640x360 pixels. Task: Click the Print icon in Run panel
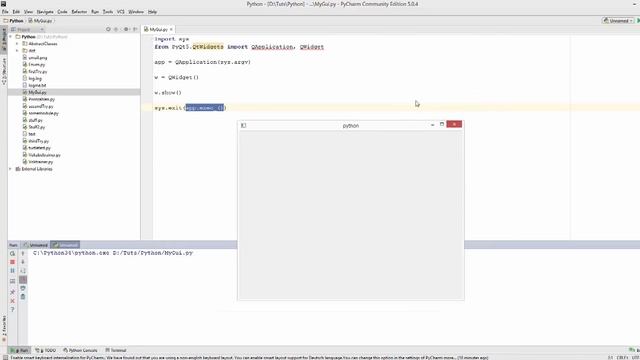23,288
